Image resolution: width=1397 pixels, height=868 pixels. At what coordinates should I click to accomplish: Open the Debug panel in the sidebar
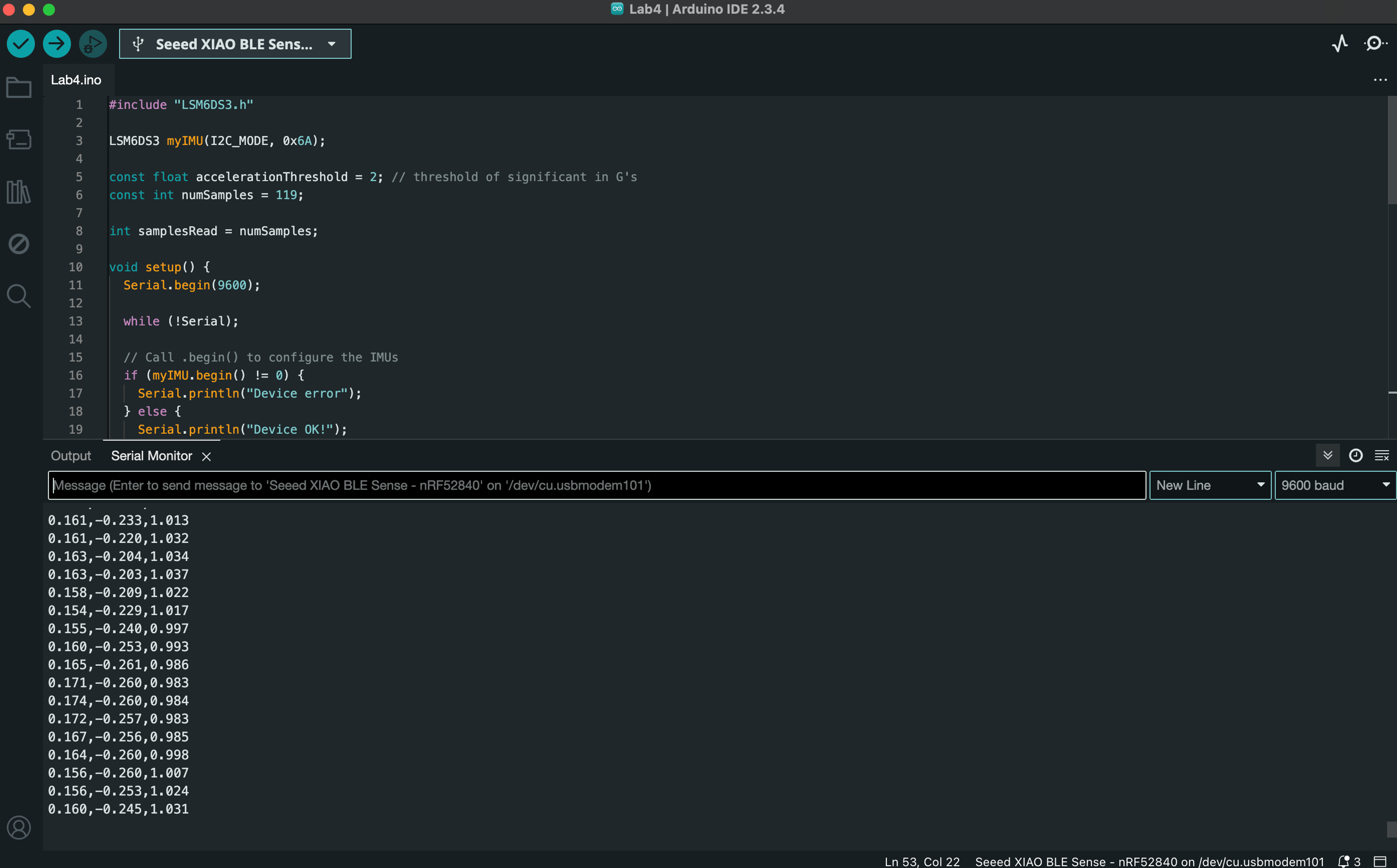18,244
